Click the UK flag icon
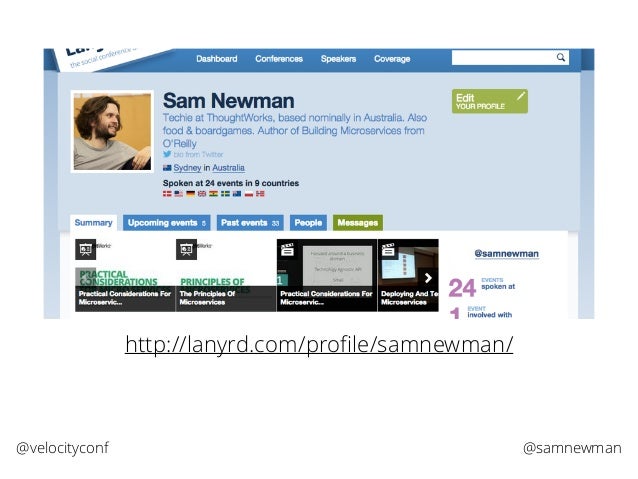638x479 pixels. click(202, 194)
